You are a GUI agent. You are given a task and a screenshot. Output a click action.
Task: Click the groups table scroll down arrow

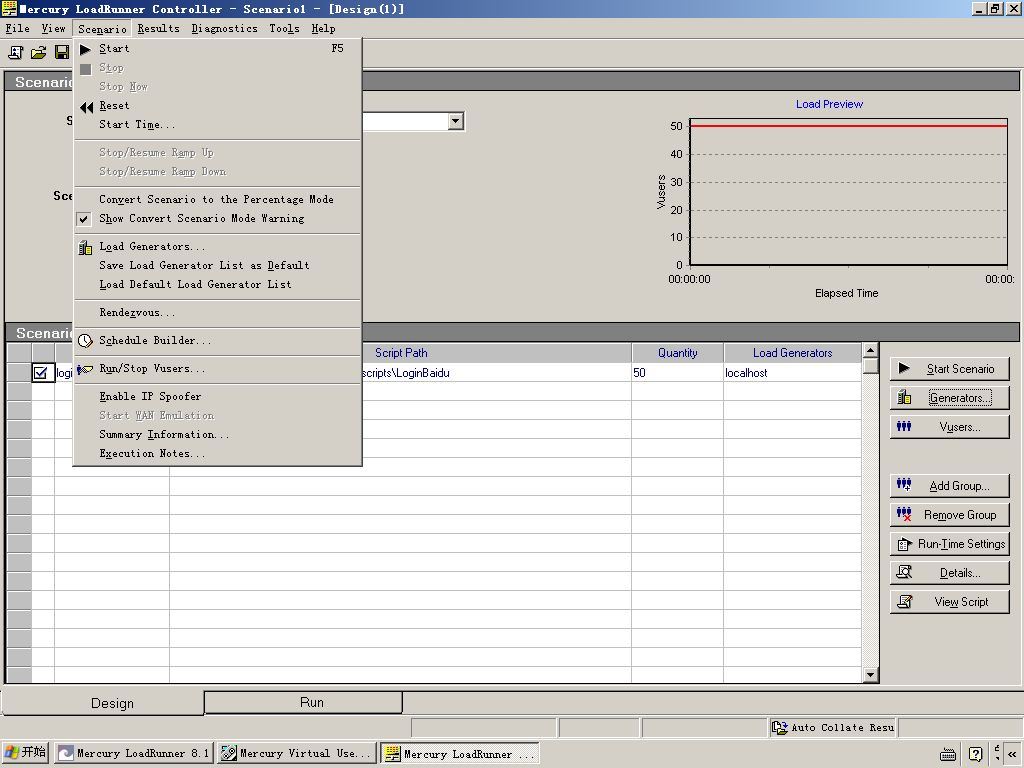pyautogui.click(x=870, y=675)
